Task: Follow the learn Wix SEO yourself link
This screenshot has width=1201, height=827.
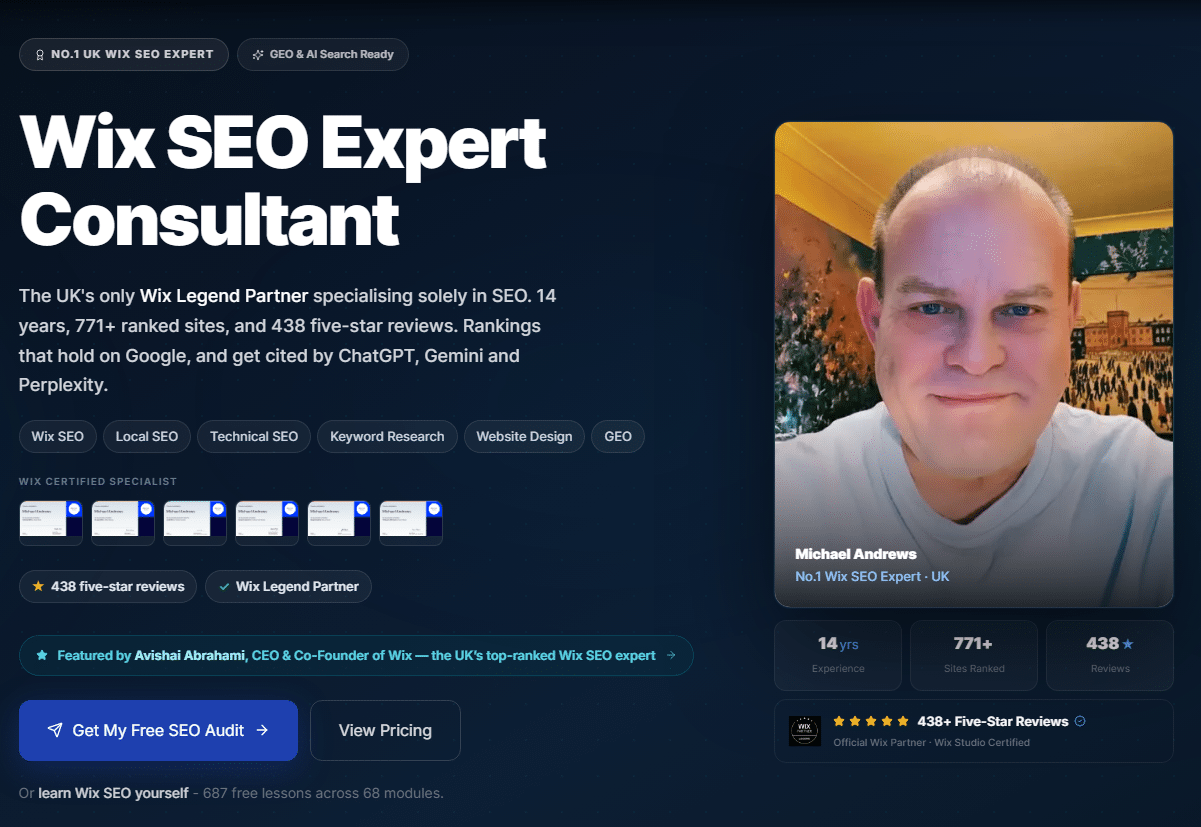Action: (113, 793)
